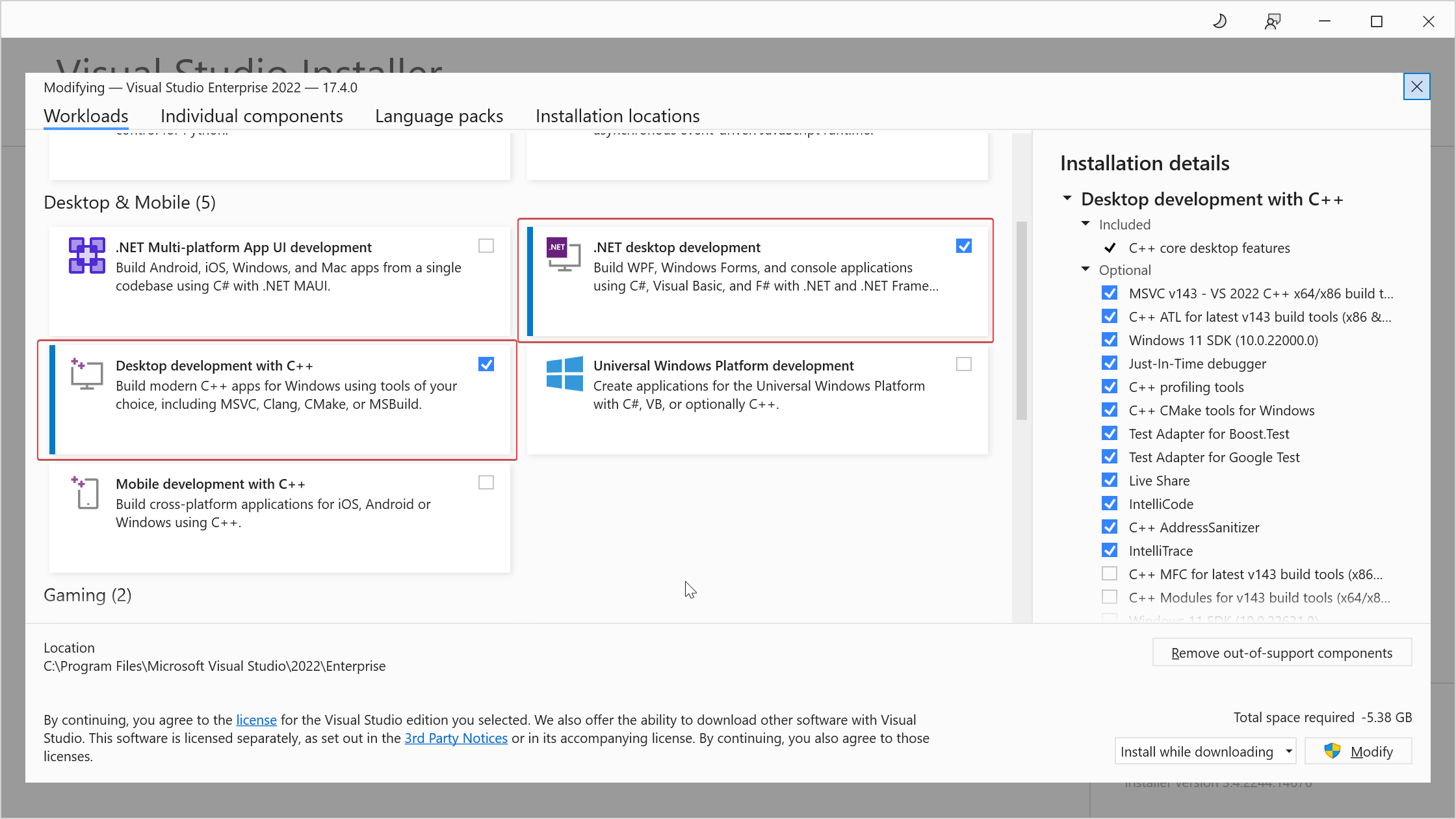The width and height of the screenshot is (1456, 819).
Task: Open the feedback icon in title bar
Action: click(1272, 21)
